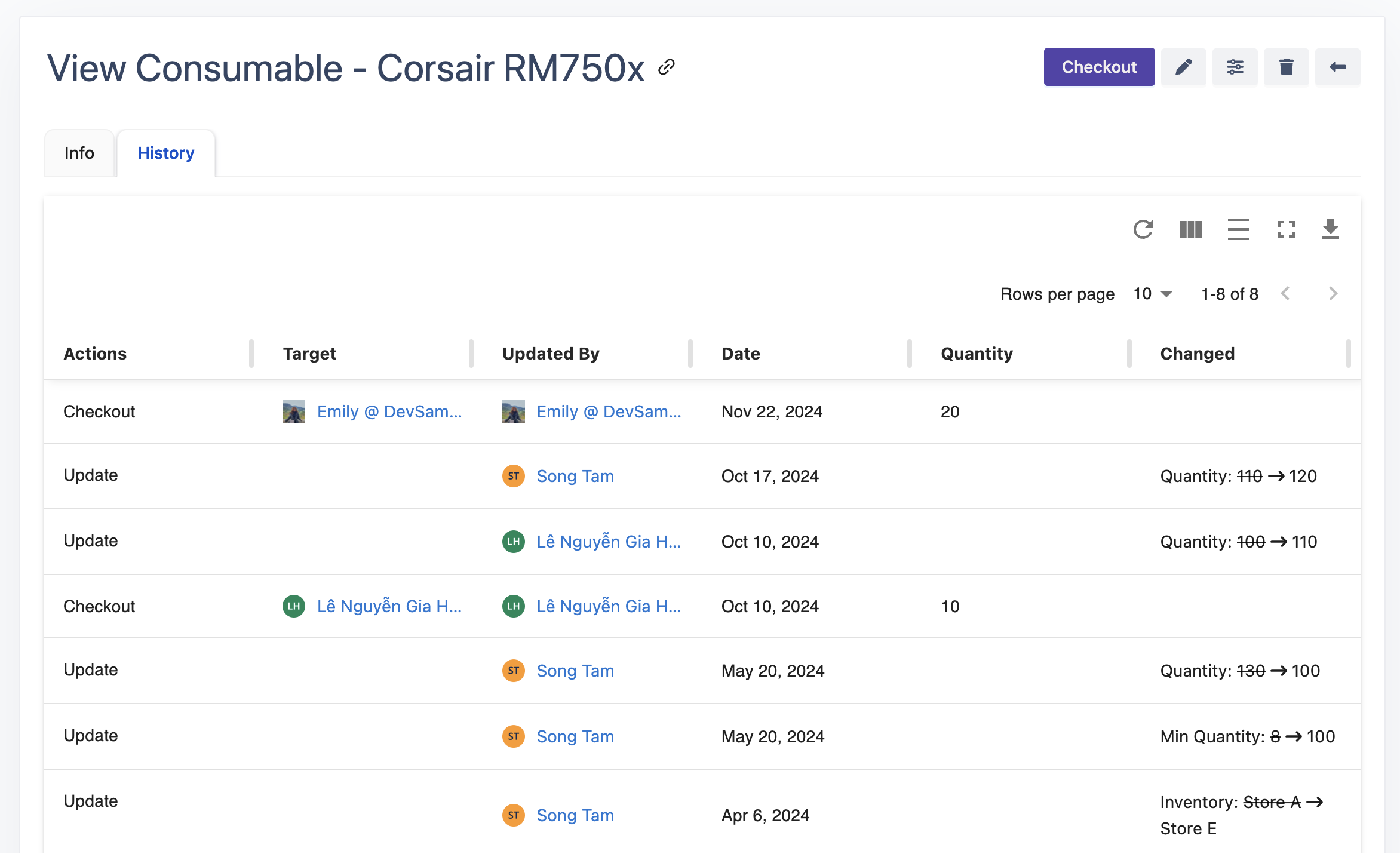Viewport: 1400px width, 854px height.
Task: Switch to the Info tab
Action: click(79, 153)
